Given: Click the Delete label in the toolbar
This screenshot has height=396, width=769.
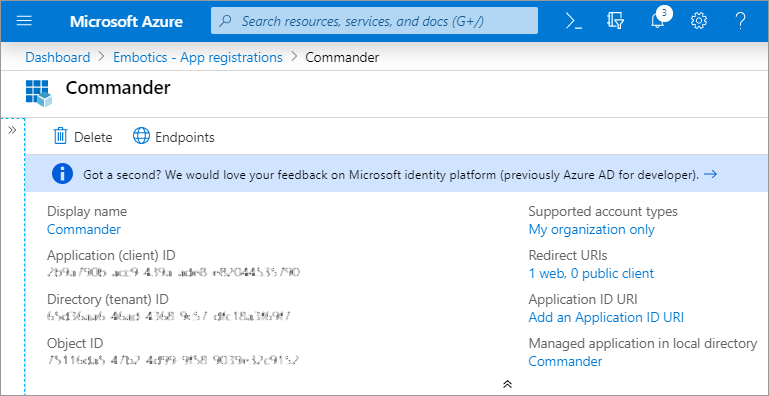Looking at the screenshot, I should [93, 137].
